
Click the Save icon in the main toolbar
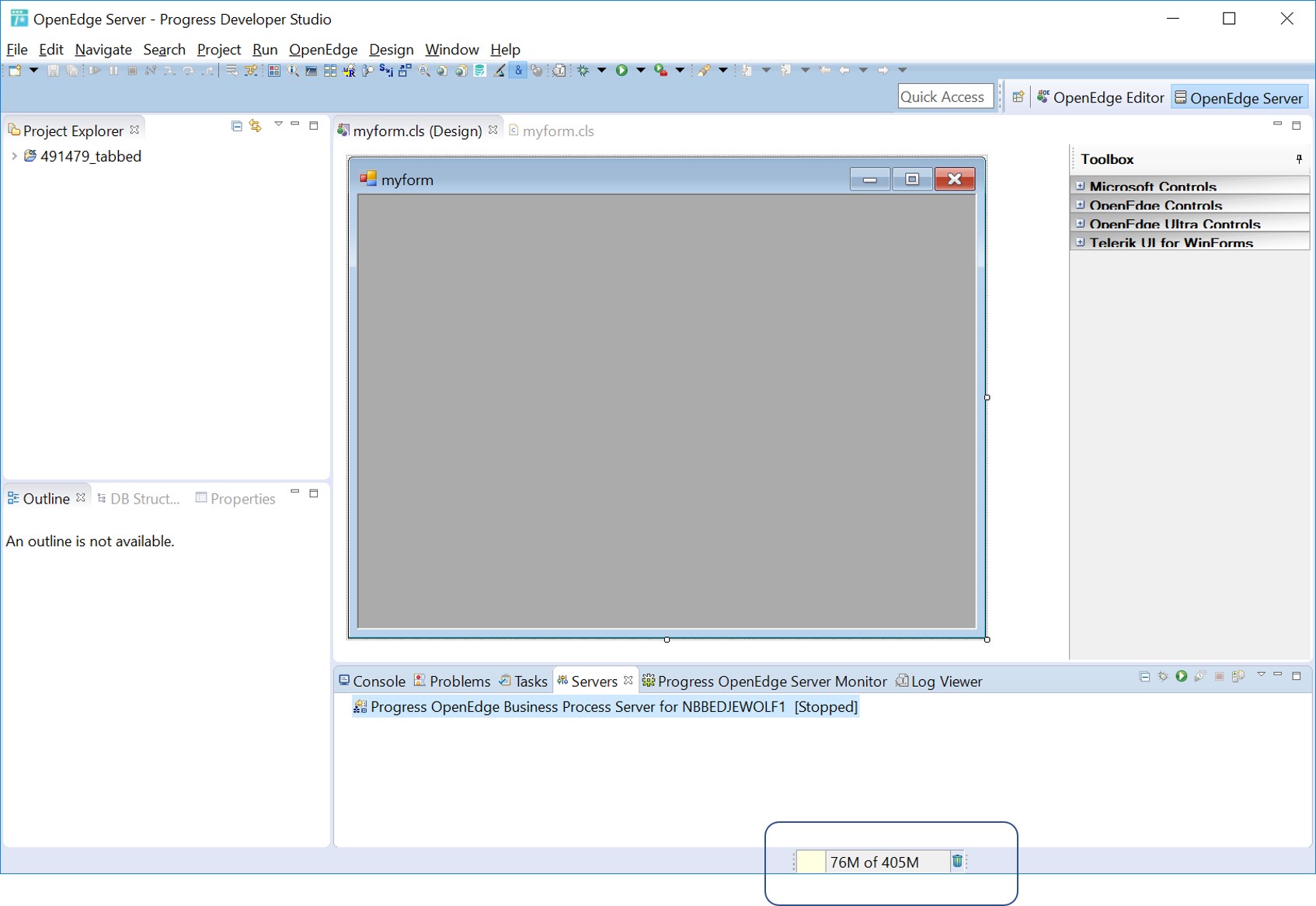(x=54, y=70)
